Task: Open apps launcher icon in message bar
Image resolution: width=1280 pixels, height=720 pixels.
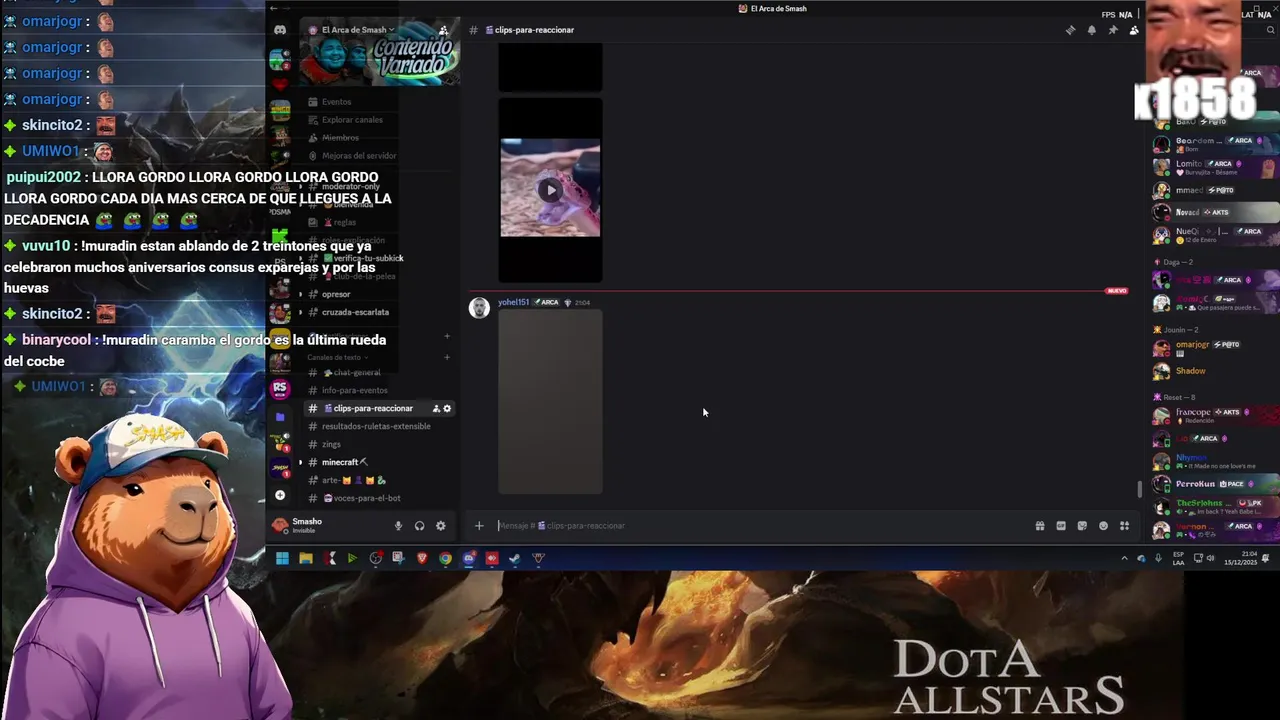Action: pyautogui.click(x=1124, y=526)
